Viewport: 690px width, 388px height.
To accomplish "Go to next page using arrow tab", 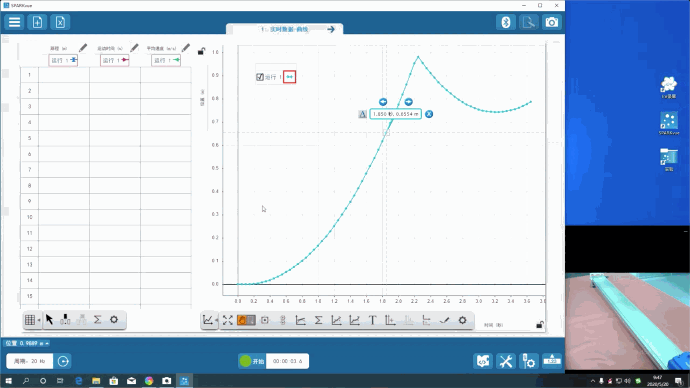I will click(x=331, y=29).
